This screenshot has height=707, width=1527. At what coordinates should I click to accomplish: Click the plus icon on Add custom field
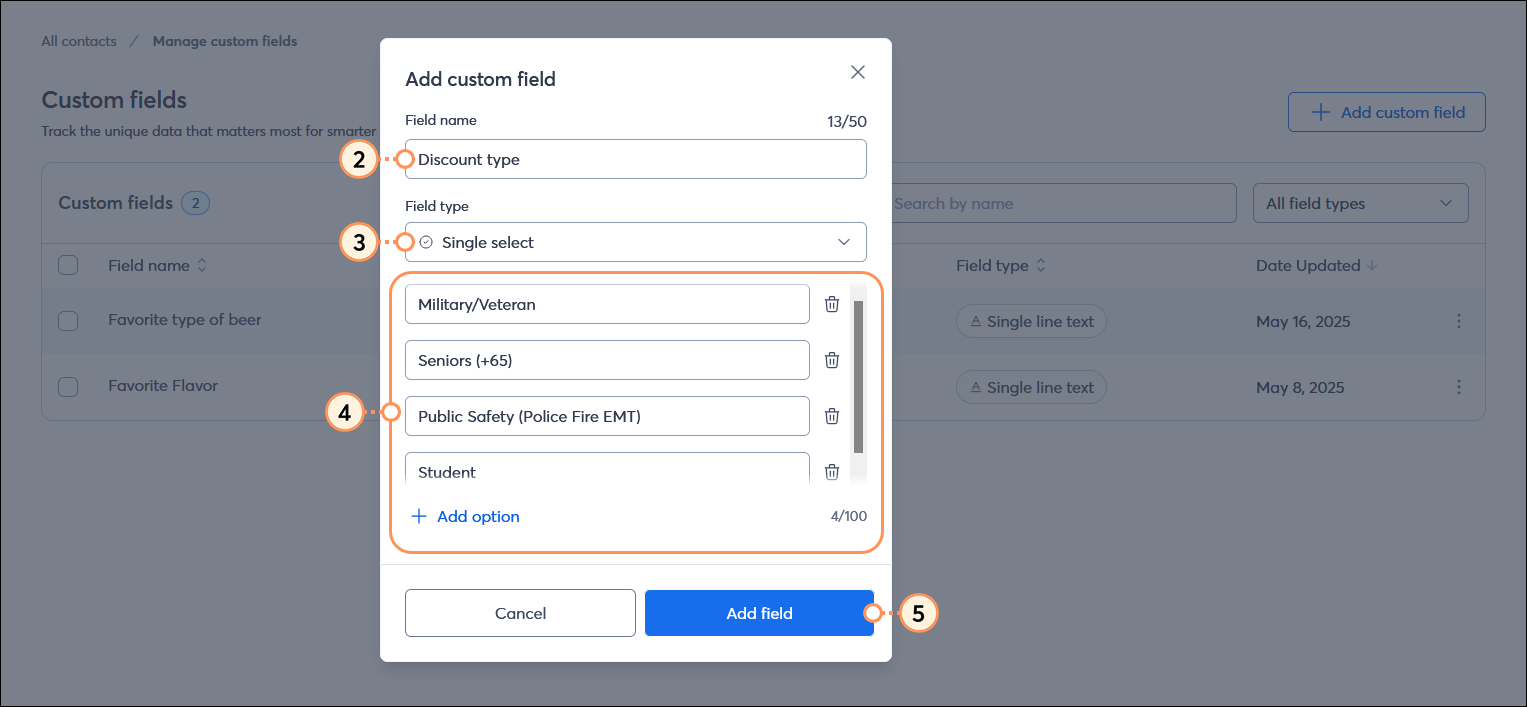[x=1319, y=111]
